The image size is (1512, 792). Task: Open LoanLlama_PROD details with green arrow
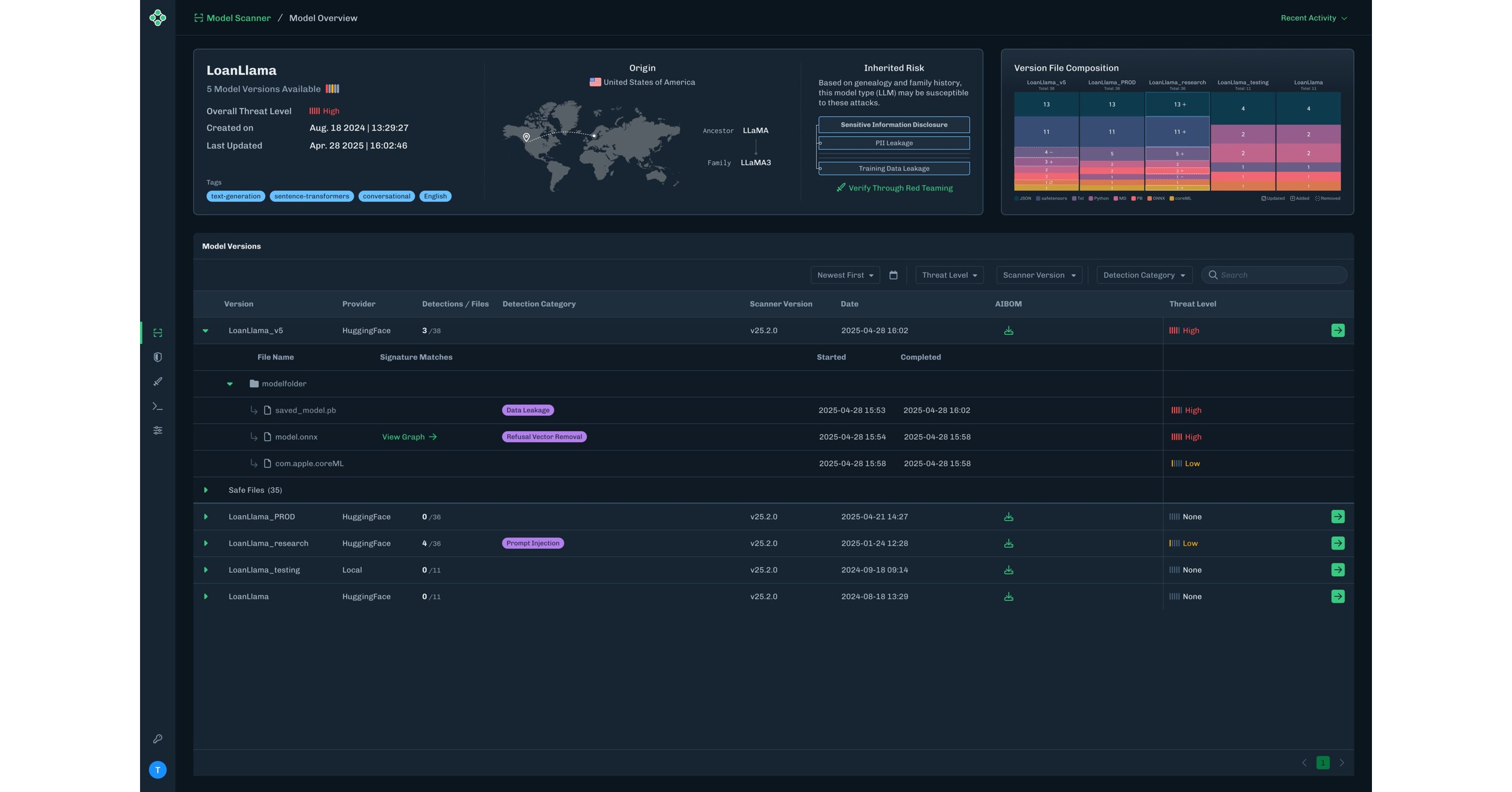tap(1338, 517)
